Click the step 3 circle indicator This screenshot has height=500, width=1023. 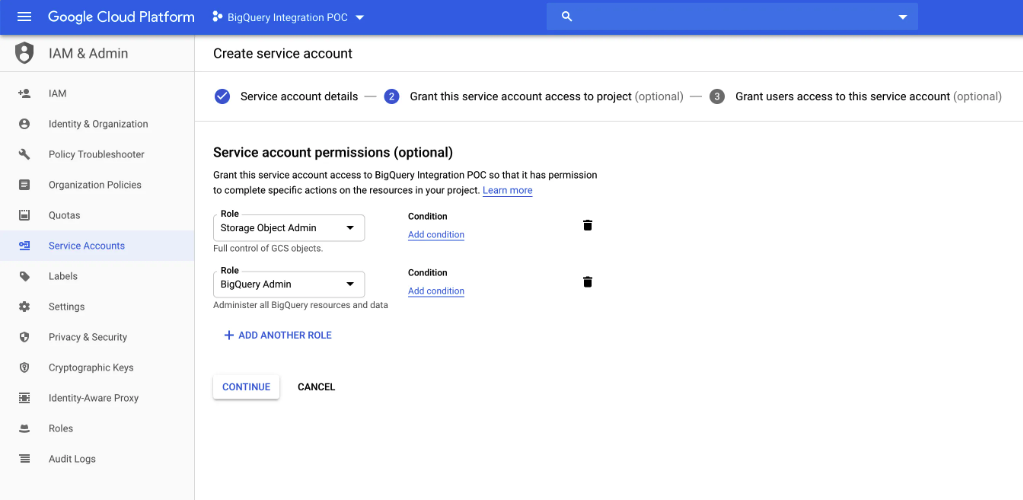[x=717, y=97]
